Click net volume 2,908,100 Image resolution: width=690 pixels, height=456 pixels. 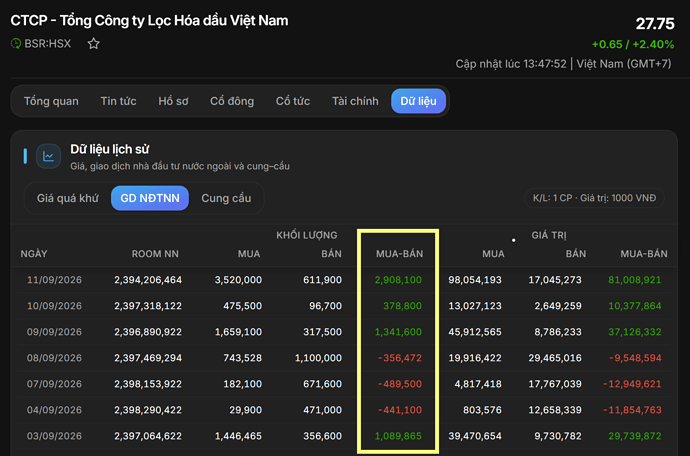tap(398, 280)
